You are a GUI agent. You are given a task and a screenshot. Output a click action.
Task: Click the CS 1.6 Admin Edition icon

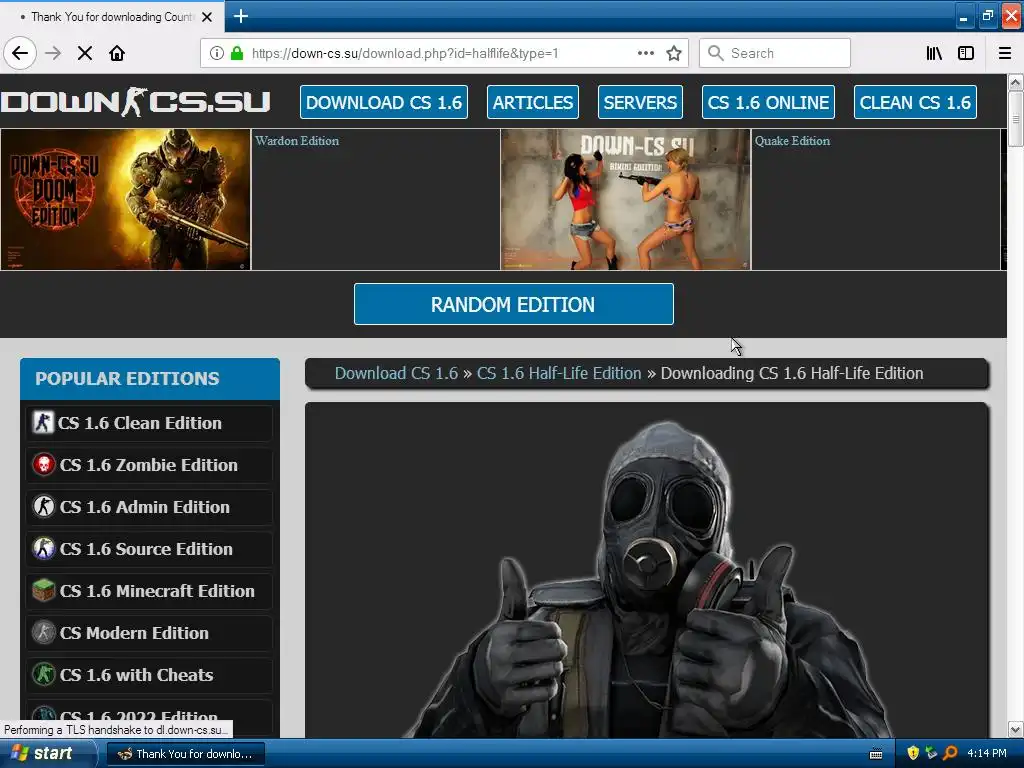[44, 507]
